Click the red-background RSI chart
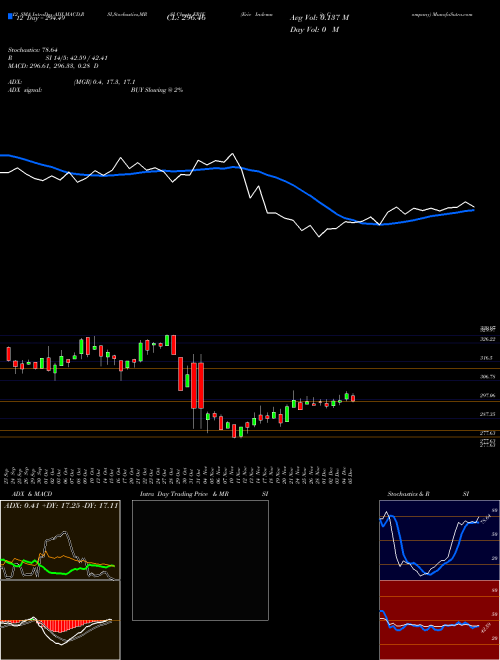The image size is (500, 660). tap(439, 620)
